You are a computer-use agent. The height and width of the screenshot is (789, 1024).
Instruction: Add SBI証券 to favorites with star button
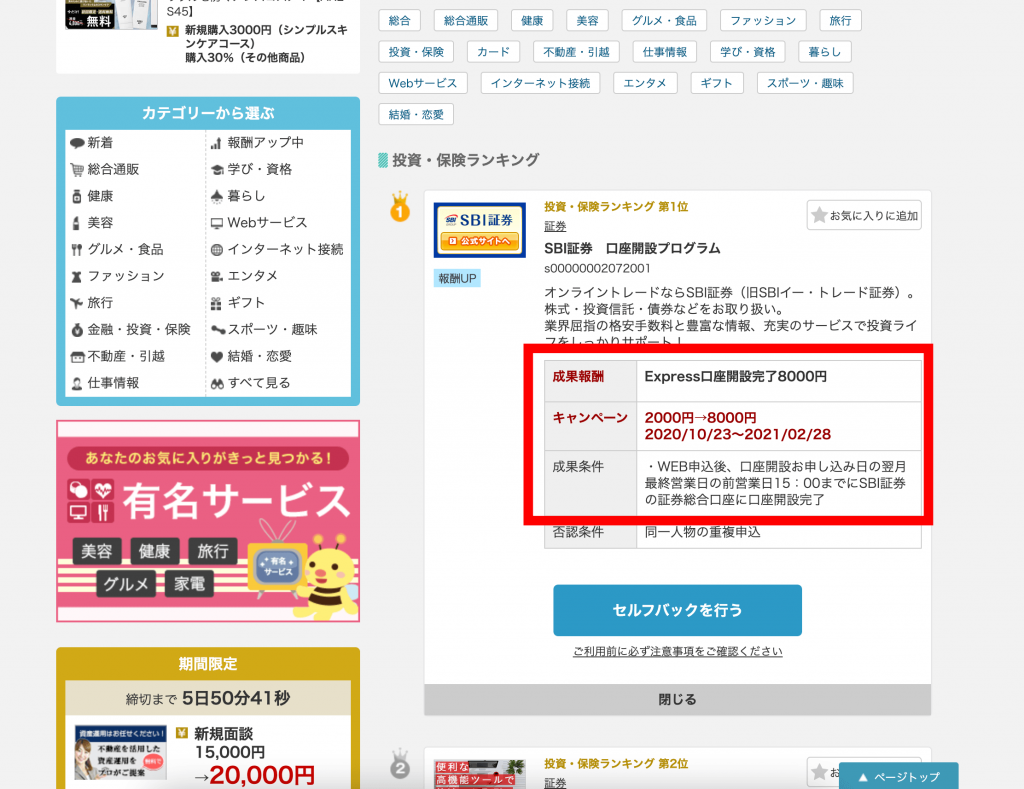pyautogui.click(x=864, y=215)
